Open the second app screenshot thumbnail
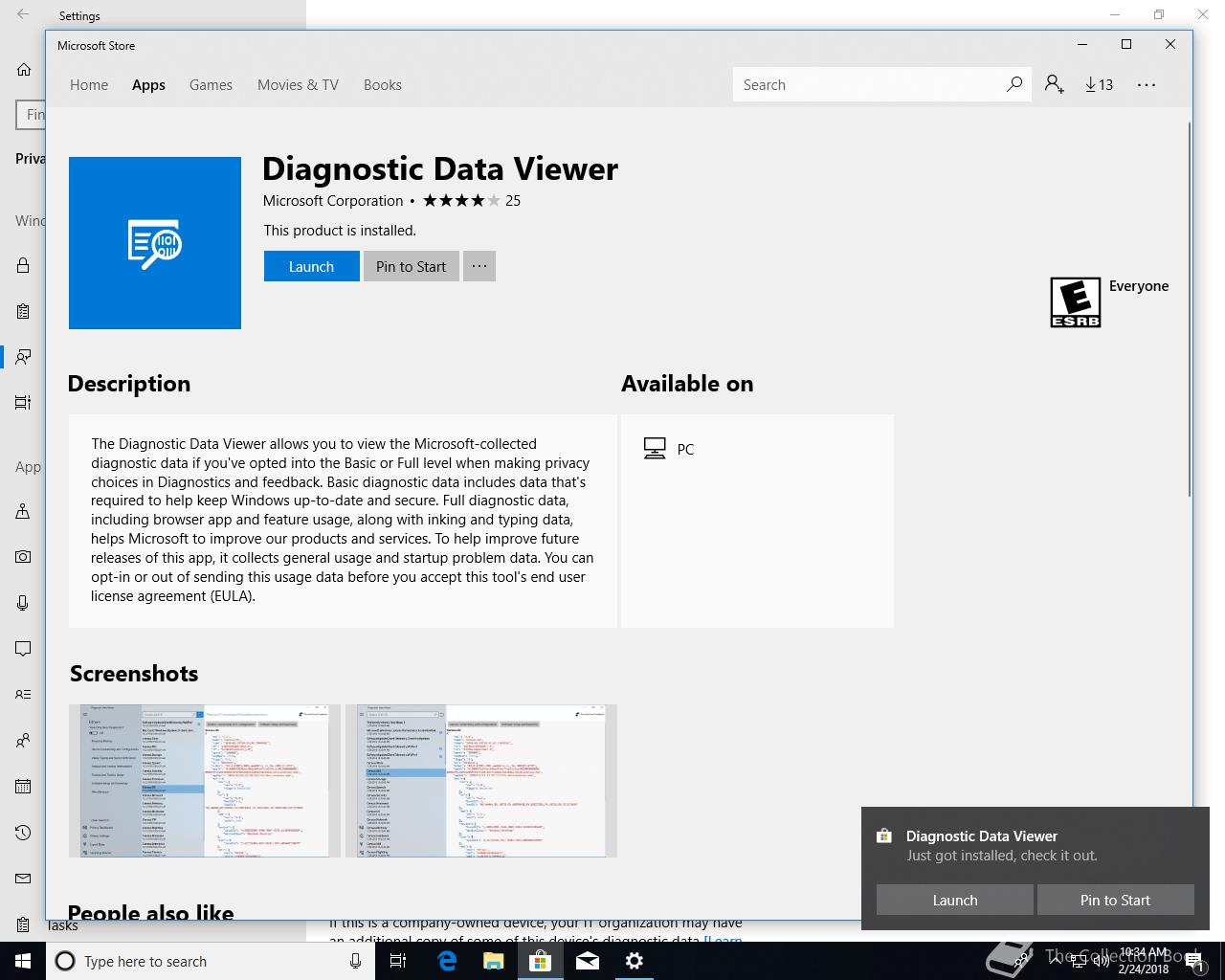The image size is (1225, 980). 480,781
